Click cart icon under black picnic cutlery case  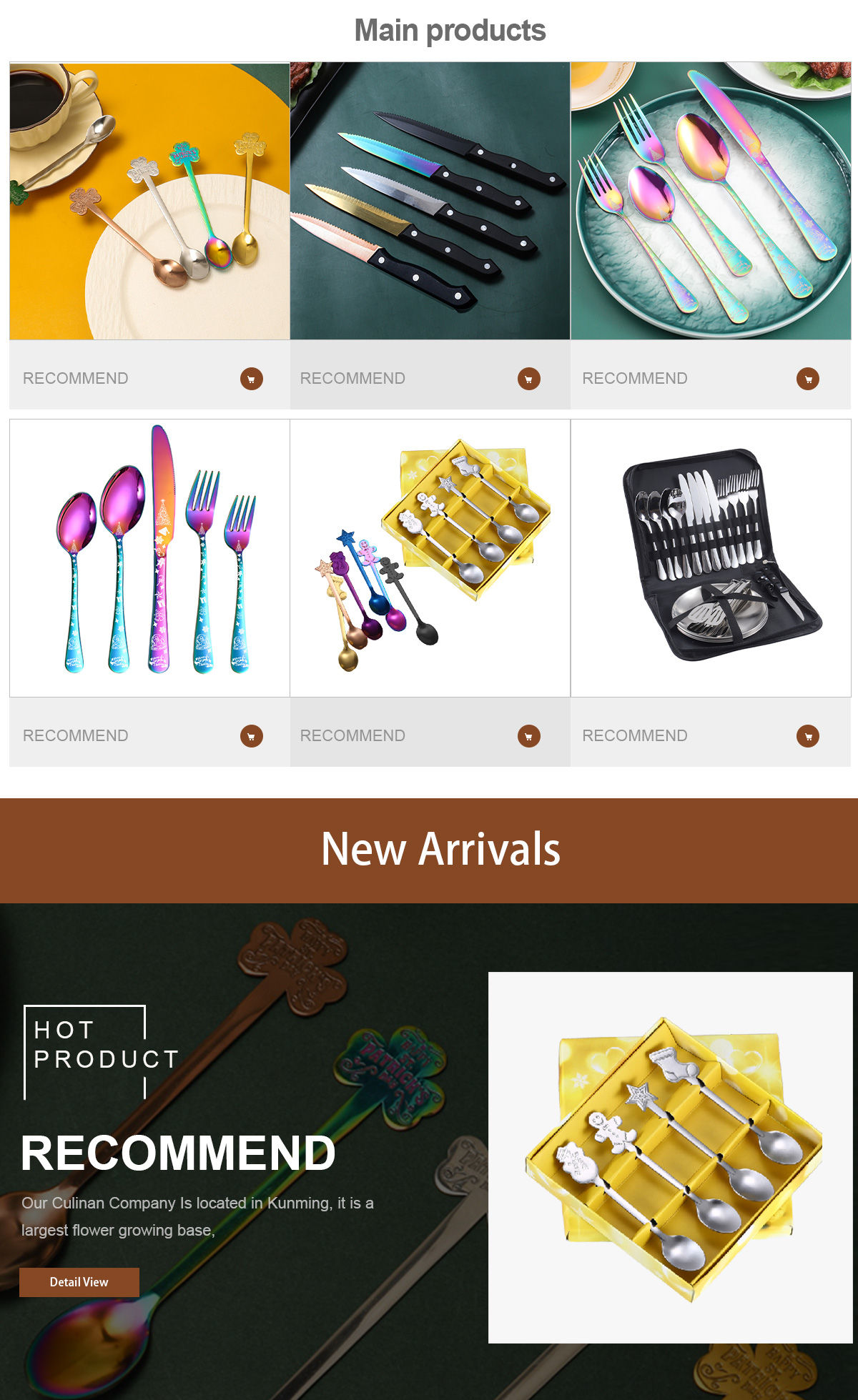(x=808, y=735)
